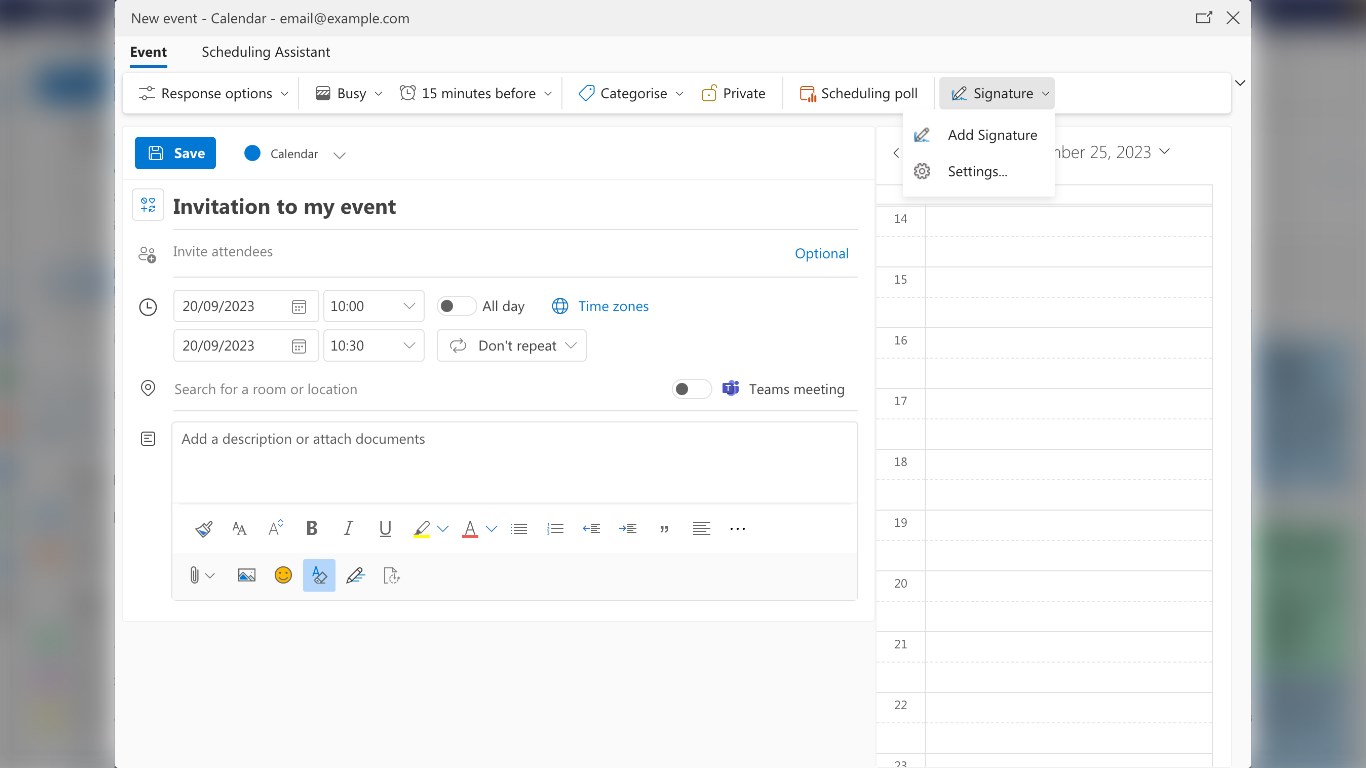The width and height of the screenshot is (1366, 768).
Task: Click the Optional attendees link
Action: point(822,254)
